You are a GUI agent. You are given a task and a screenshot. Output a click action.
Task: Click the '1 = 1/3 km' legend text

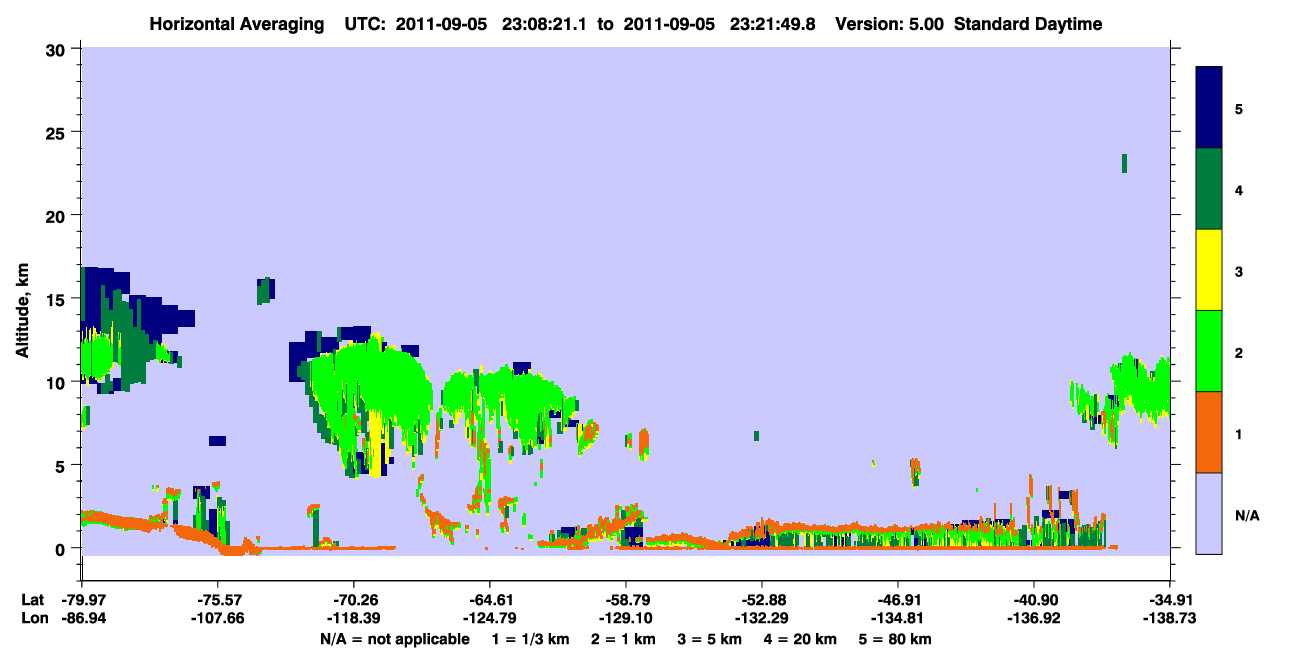coord(531,639)
